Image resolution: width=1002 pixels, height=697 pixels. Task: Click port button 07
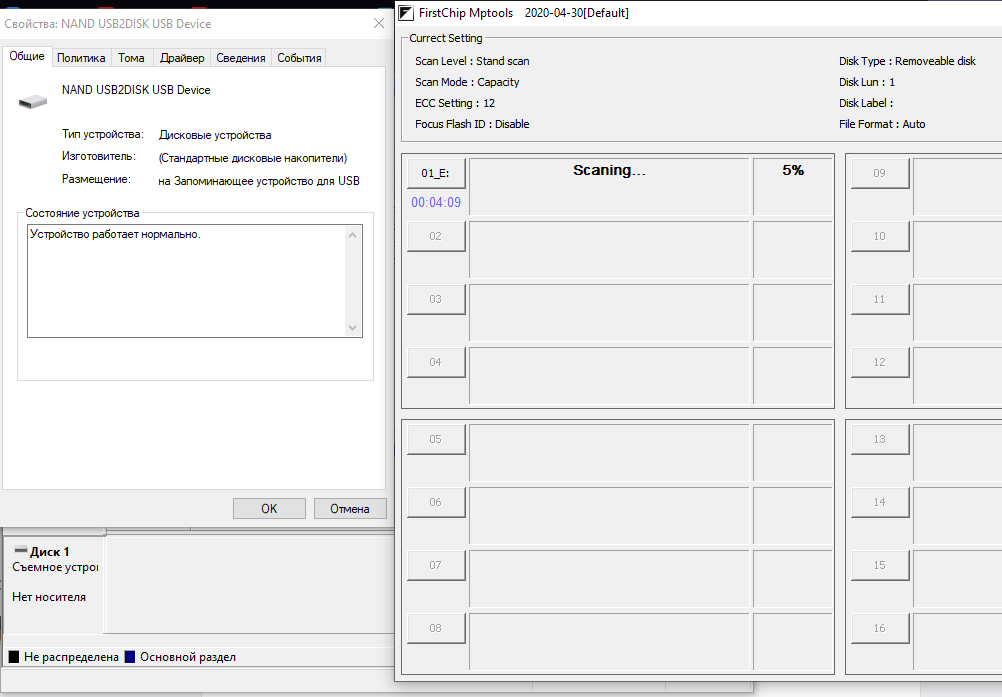pos(436,565)
